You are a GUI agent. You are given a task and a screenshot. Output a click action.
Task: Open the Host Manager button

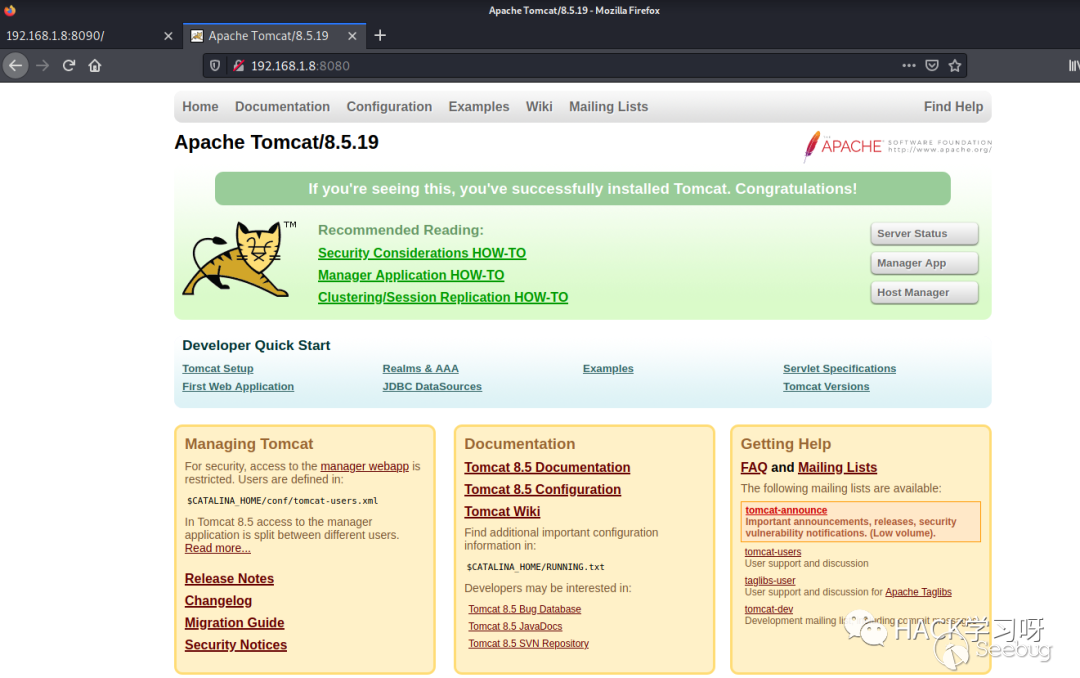tap(924, 292)
